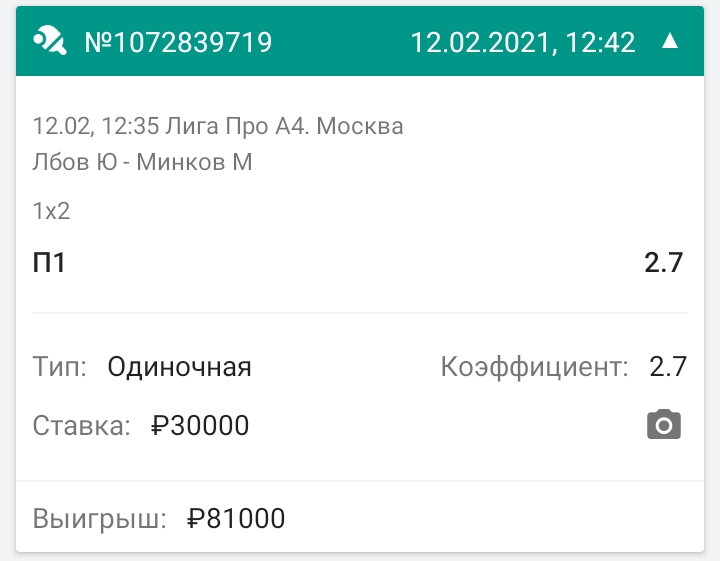Click the date 12.02.2021, 12:42 in header
Screen dimensions: 720x561
click(523, 43)
